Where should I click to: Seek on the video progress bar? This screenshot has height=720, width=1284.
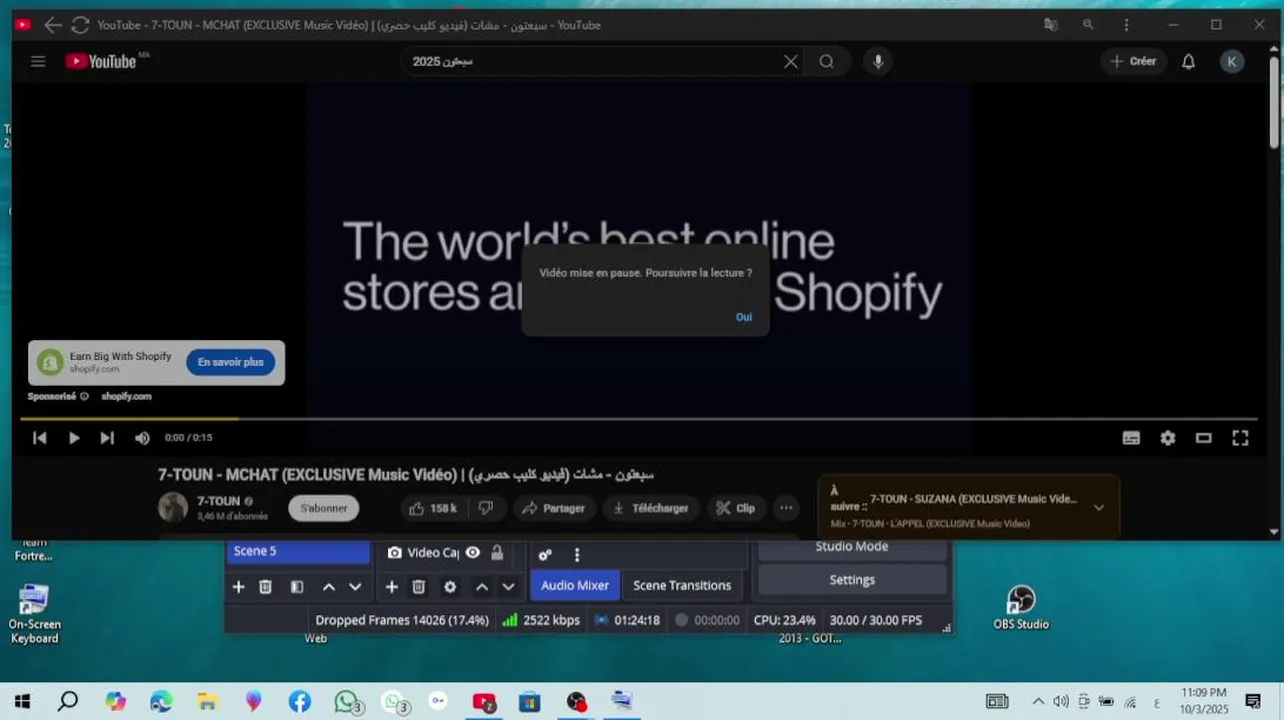640,419
